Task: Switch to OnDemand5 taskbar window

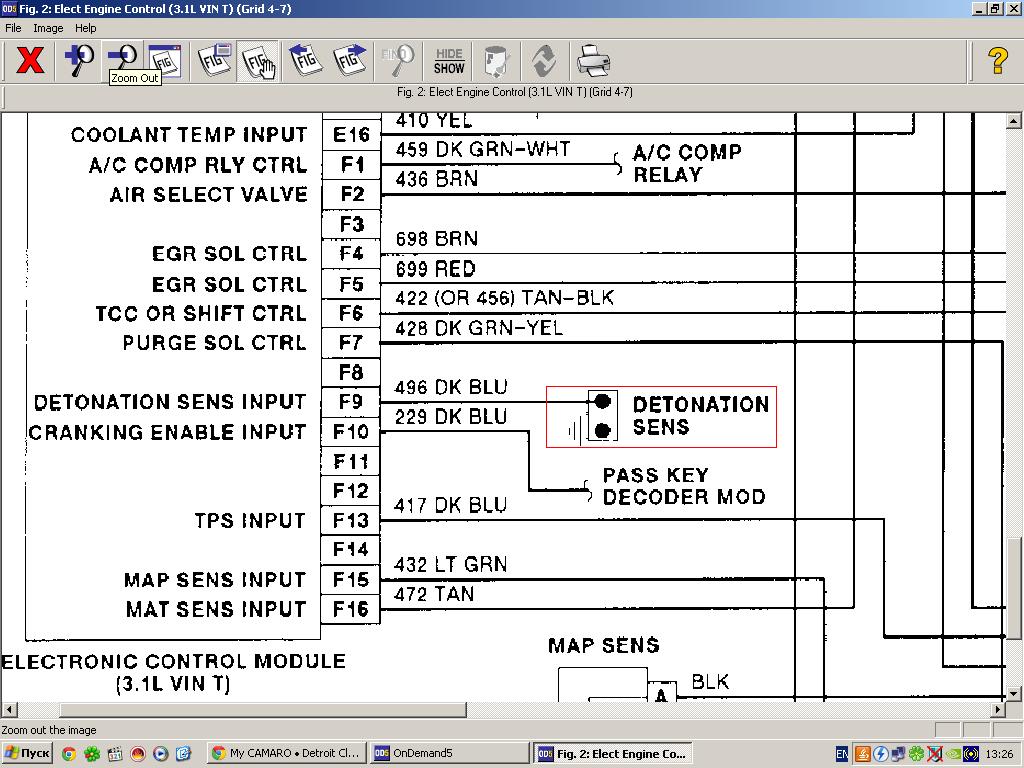Action: coord(449,754)
